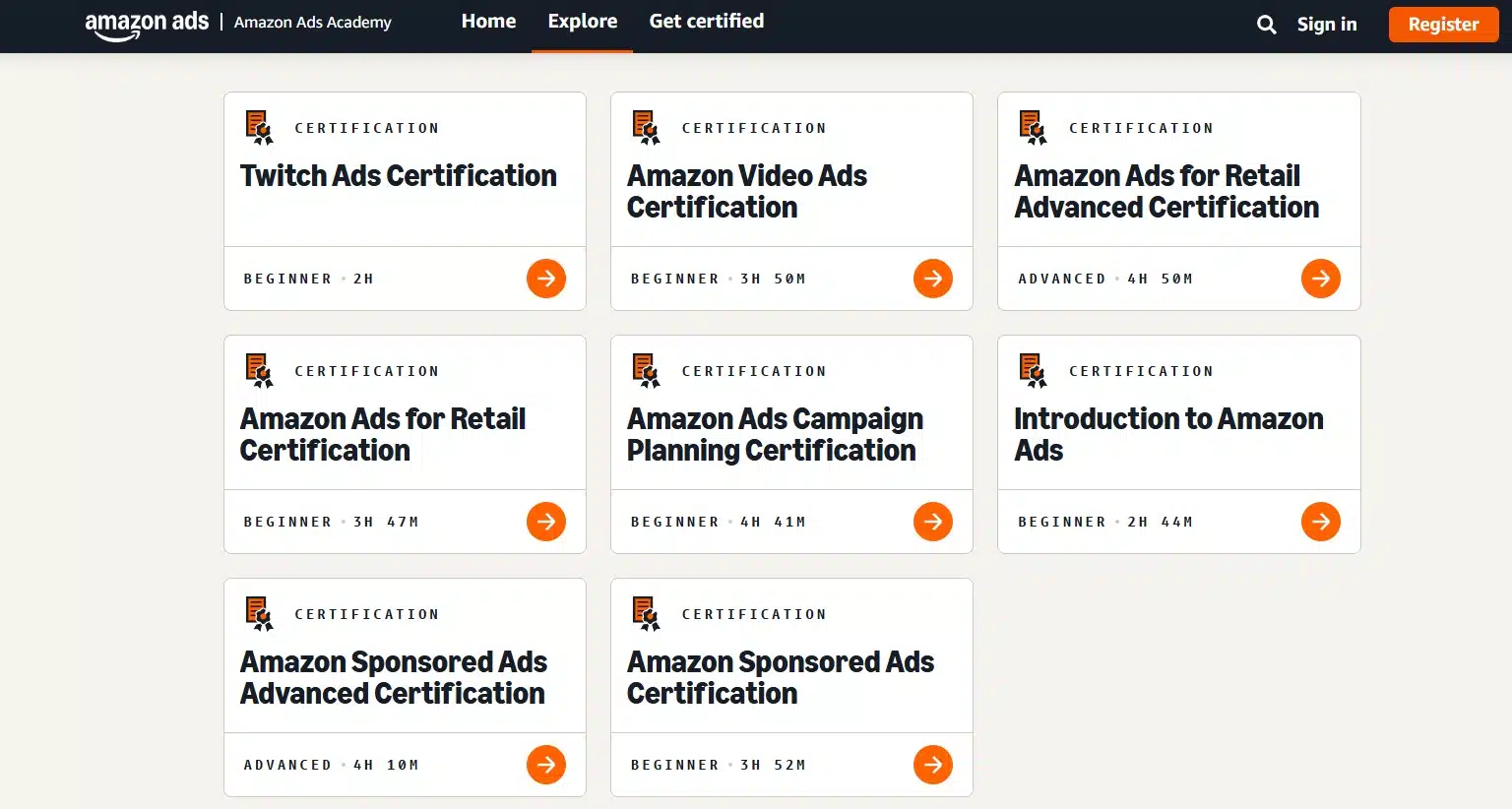Click arrow on Amazon Sponsored Ads Certification card
The width and height of the screenshot is (1512, 809).
(x=933, y=765)
